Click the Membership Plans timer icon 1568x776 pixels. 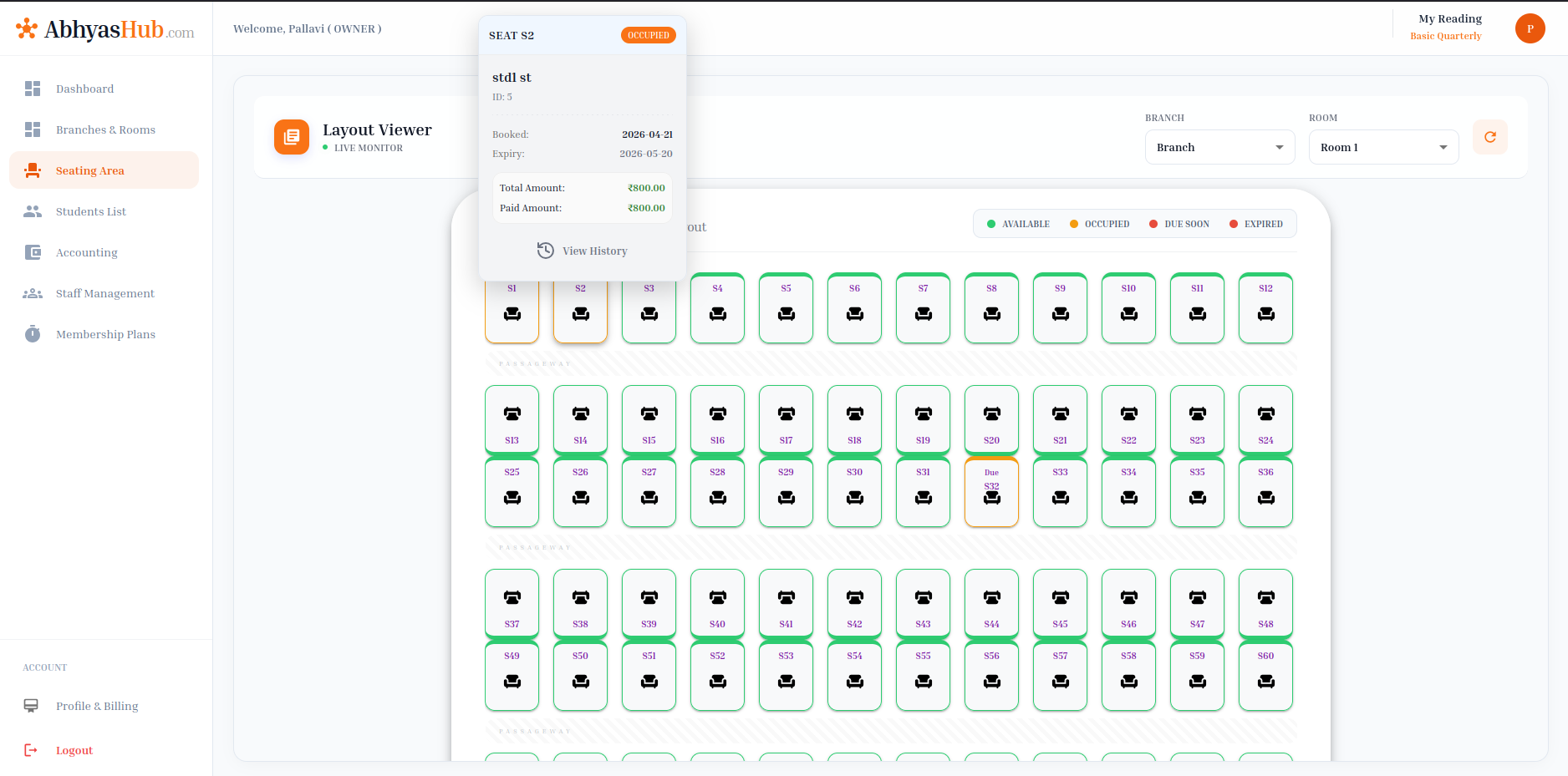[33, 334]
